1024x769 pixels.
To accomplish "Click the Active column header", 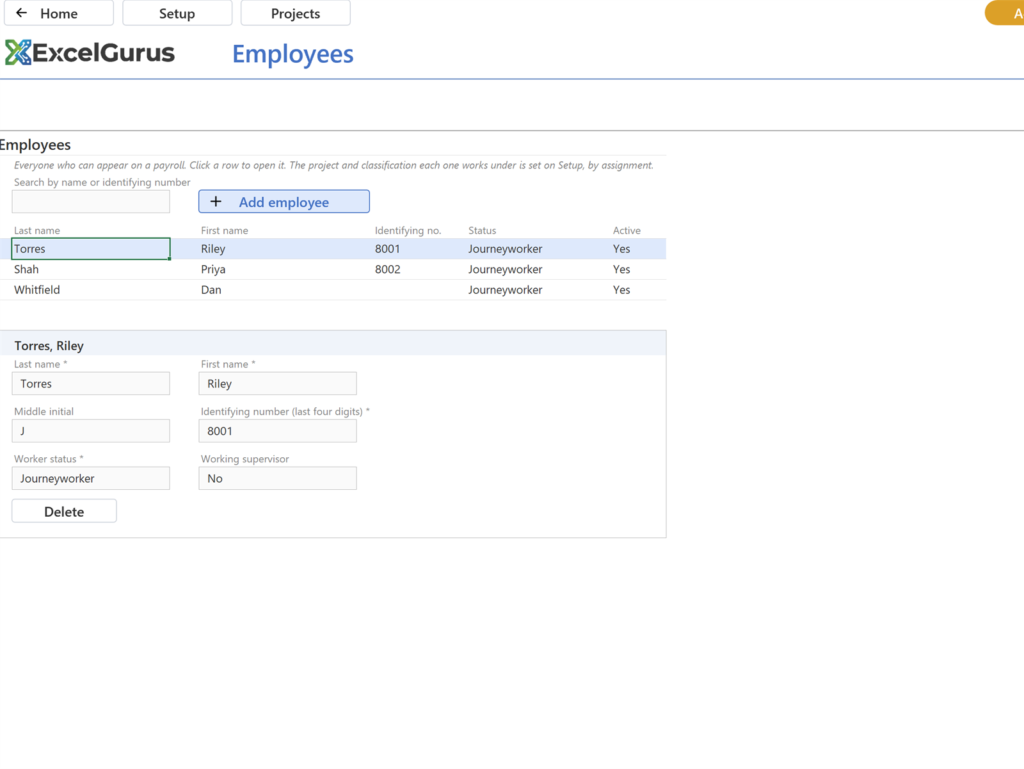I will point(626,230).
